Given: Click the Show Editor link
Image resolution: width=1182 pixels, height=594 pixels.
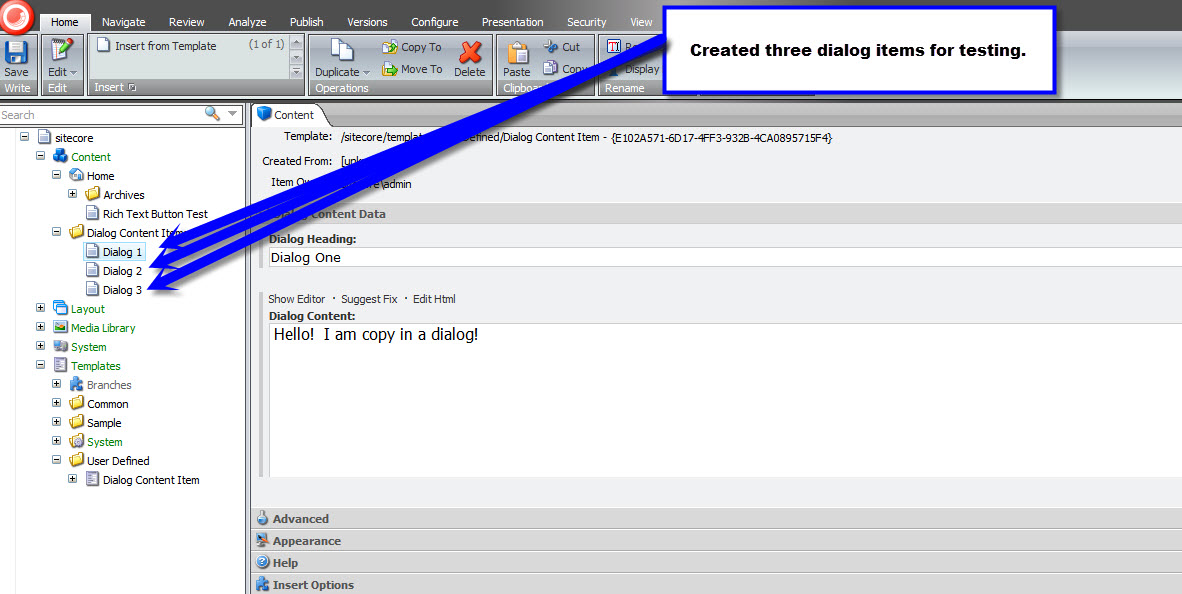Looking at the screenshot, I should [296, 299].
